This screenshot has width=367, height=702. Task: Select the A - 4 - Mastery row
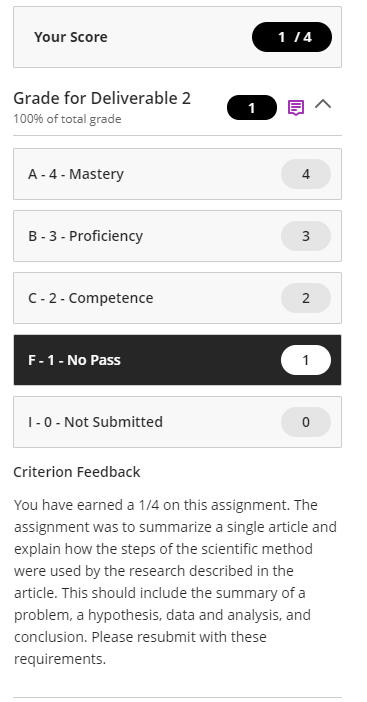[x=177, y=174]
